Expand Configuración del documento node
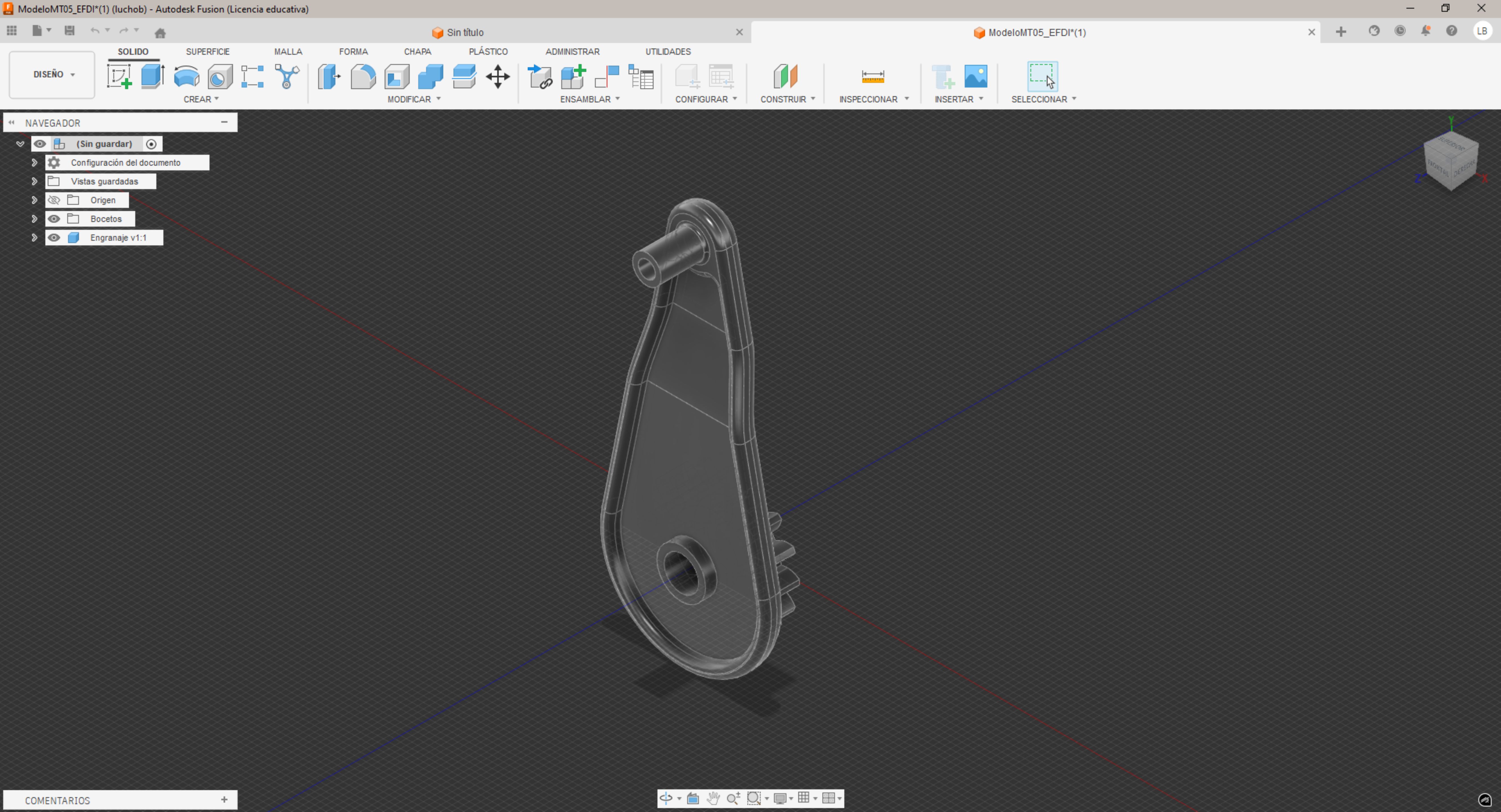The height and width of the screenshot is (812, 1501). pos(34,163)
